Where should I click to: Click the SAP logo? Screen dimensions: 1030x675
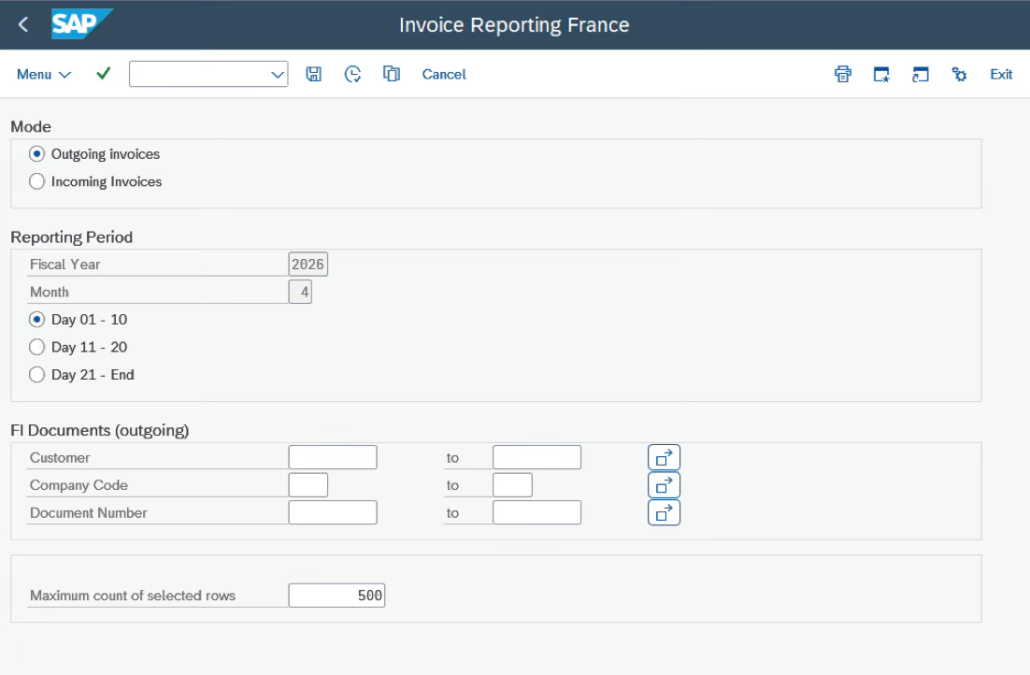(x=81, y=24)
